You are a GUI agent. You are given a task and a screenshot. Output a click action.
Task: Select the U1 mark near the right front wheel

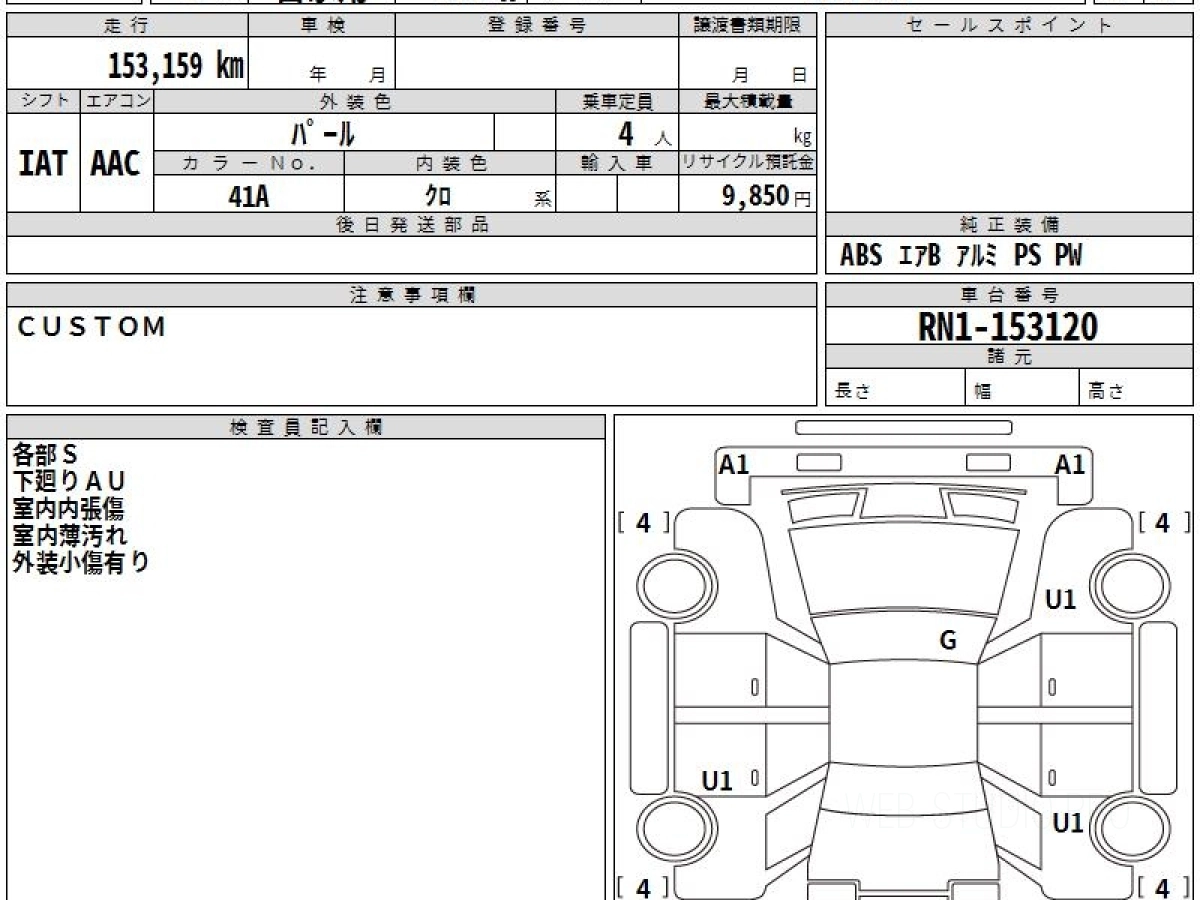point(1060,600)
